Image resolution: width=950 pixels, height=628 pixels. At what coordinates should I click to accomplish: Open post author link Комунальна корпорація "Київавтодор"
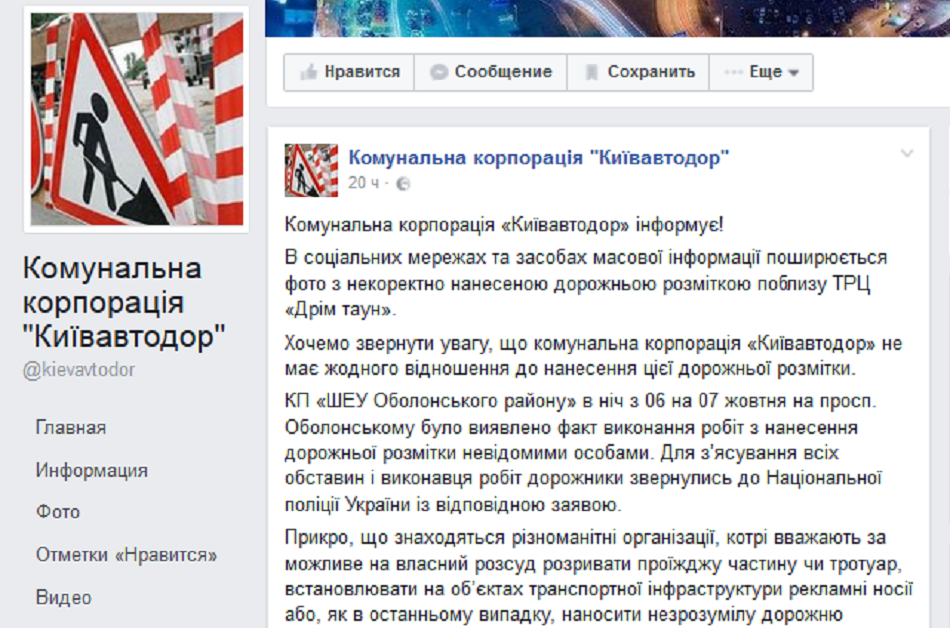539,157
